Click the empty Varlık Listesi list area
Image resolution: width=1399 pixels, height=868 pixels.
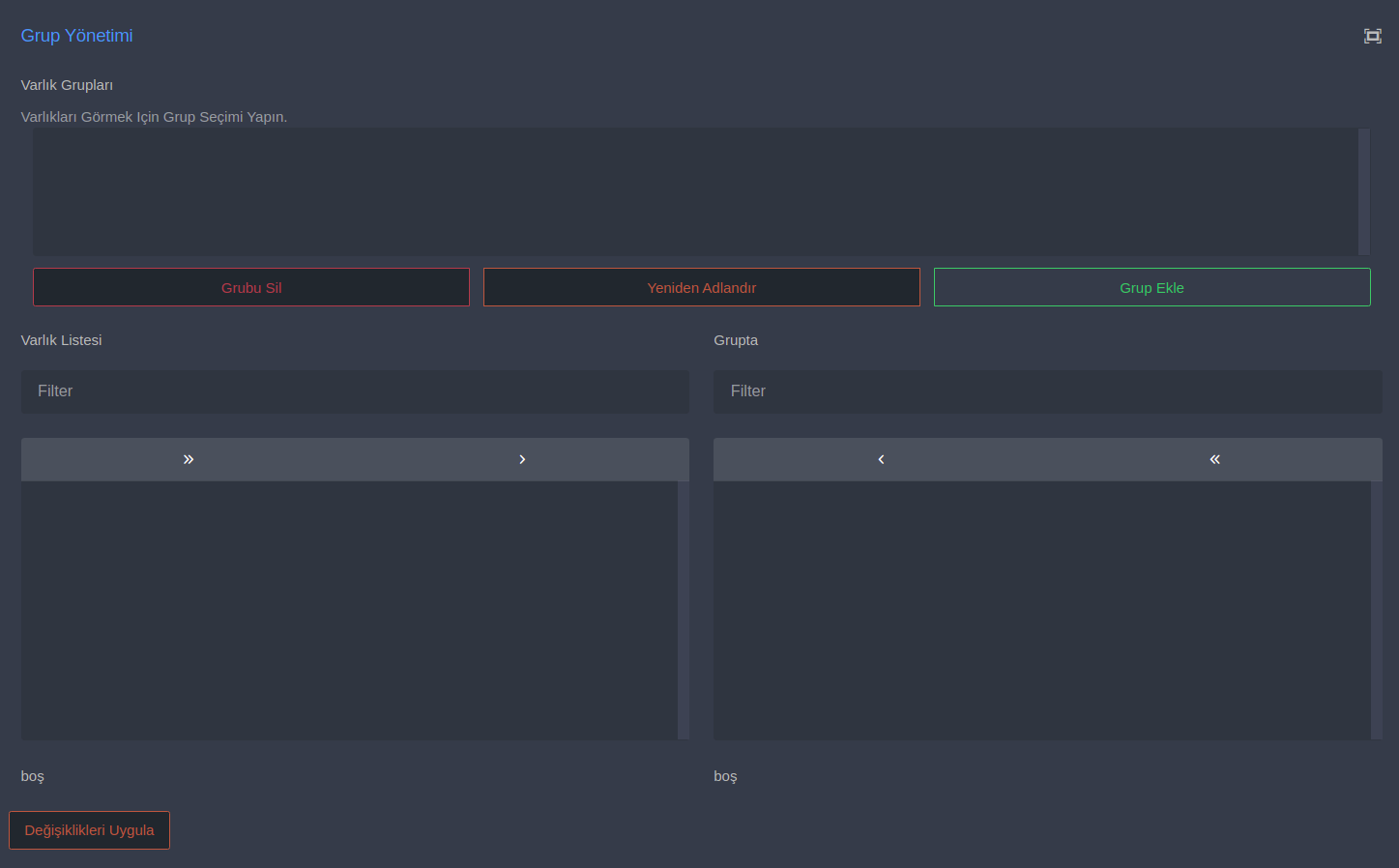(x=348, y=610)
